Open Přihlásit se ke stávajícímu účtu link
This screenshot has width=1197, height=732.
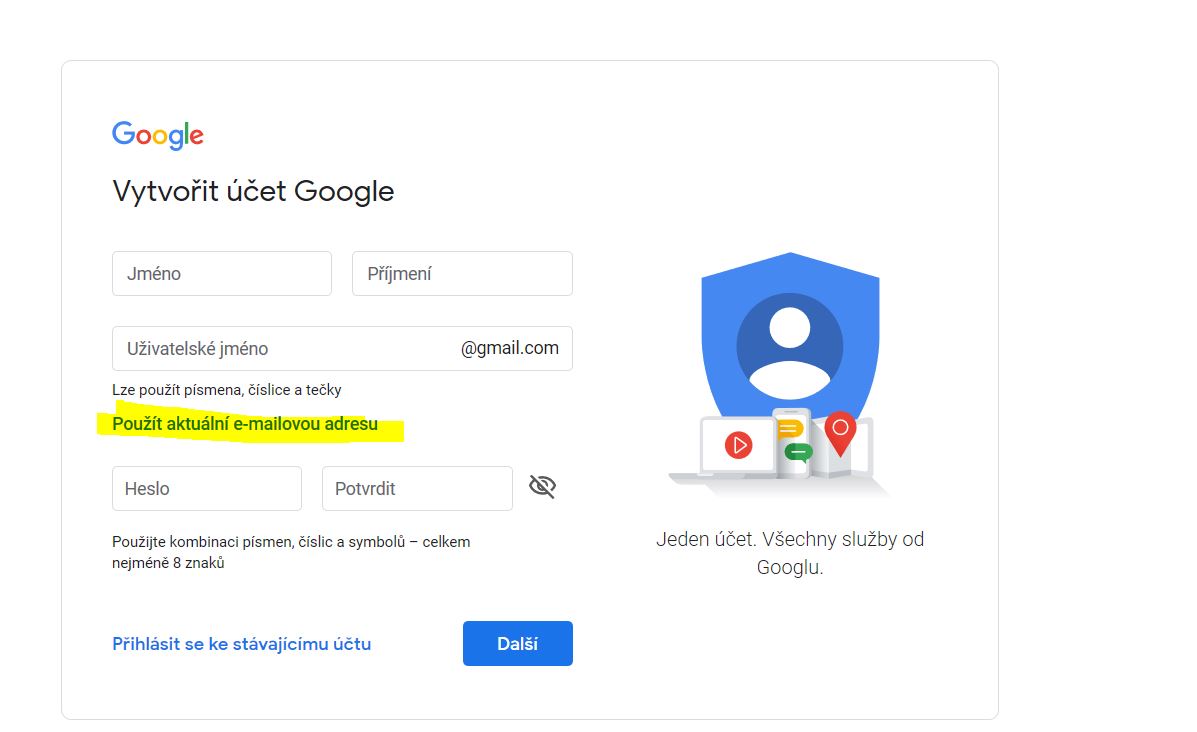[x=241, y=644]
